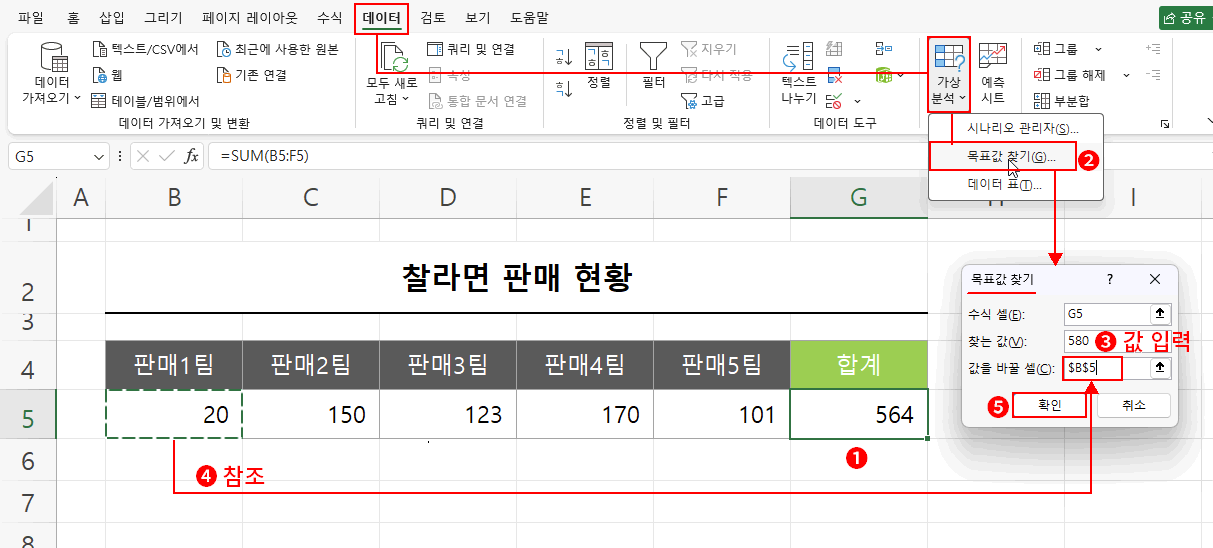Select 시나리오 관리자 menu item

(1016, 129)
